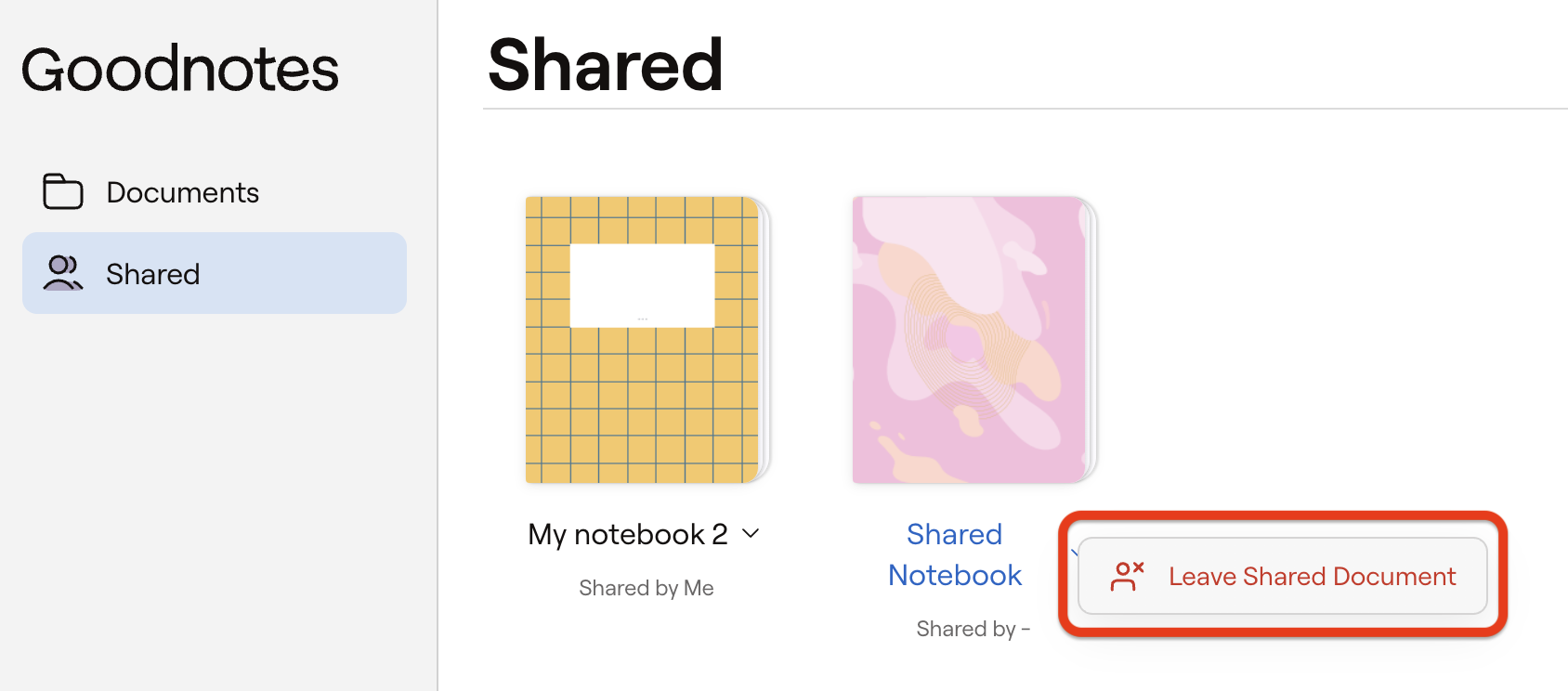Click the white label on yellow cover
This screenshot has width=1568, height=691.
pyautogui.click(x=642, y=285)
